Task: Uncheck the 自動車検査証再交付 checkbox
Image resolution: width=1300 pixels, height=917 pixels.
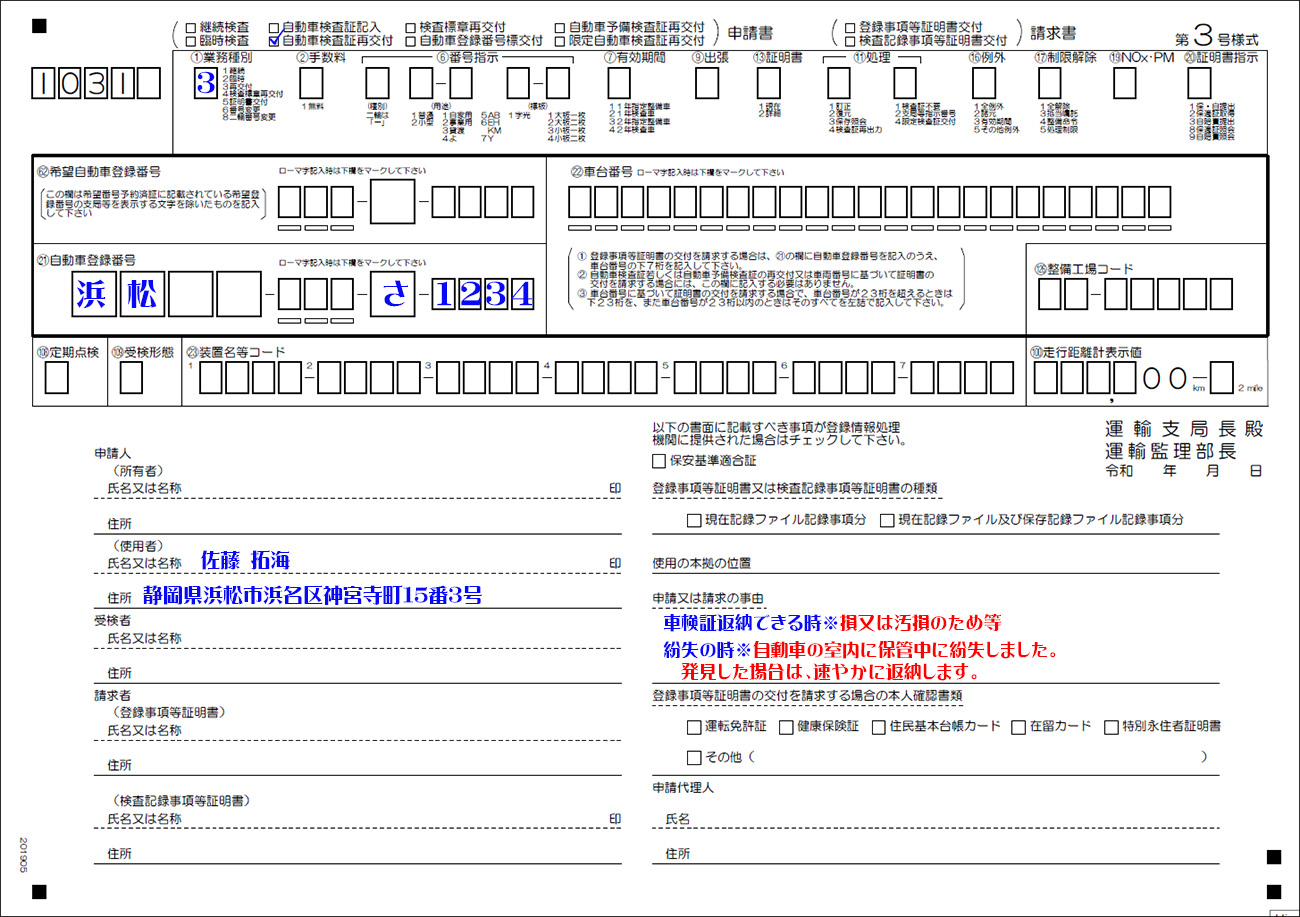Action: pyautogui.click(x=274, y=42)
